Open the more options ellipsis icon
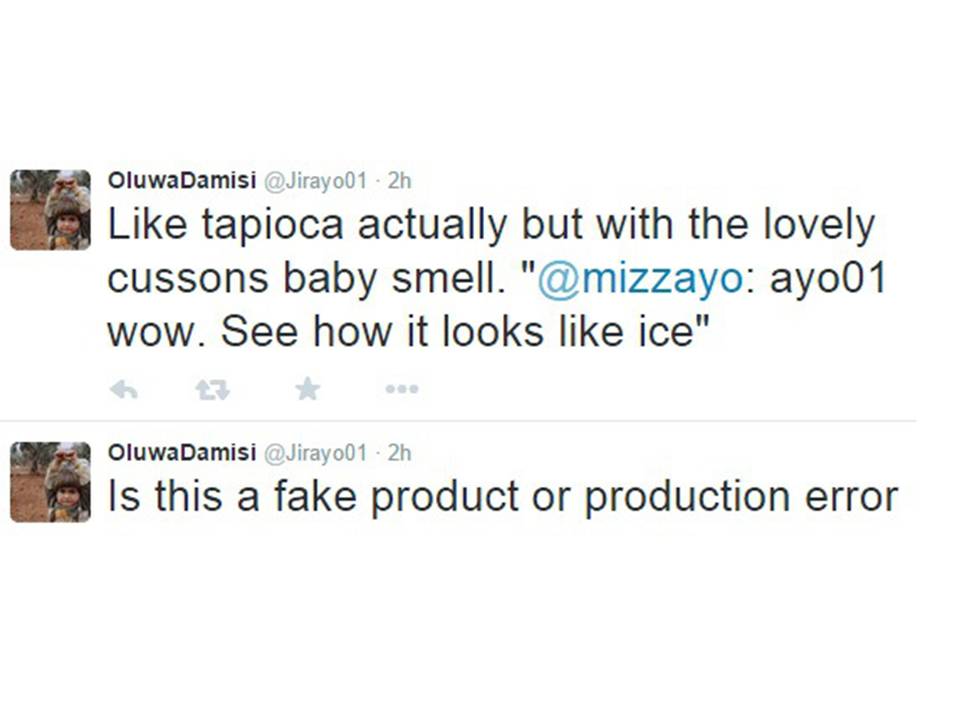Viewport: 960px width, 720px height. (x=401, y=390)
